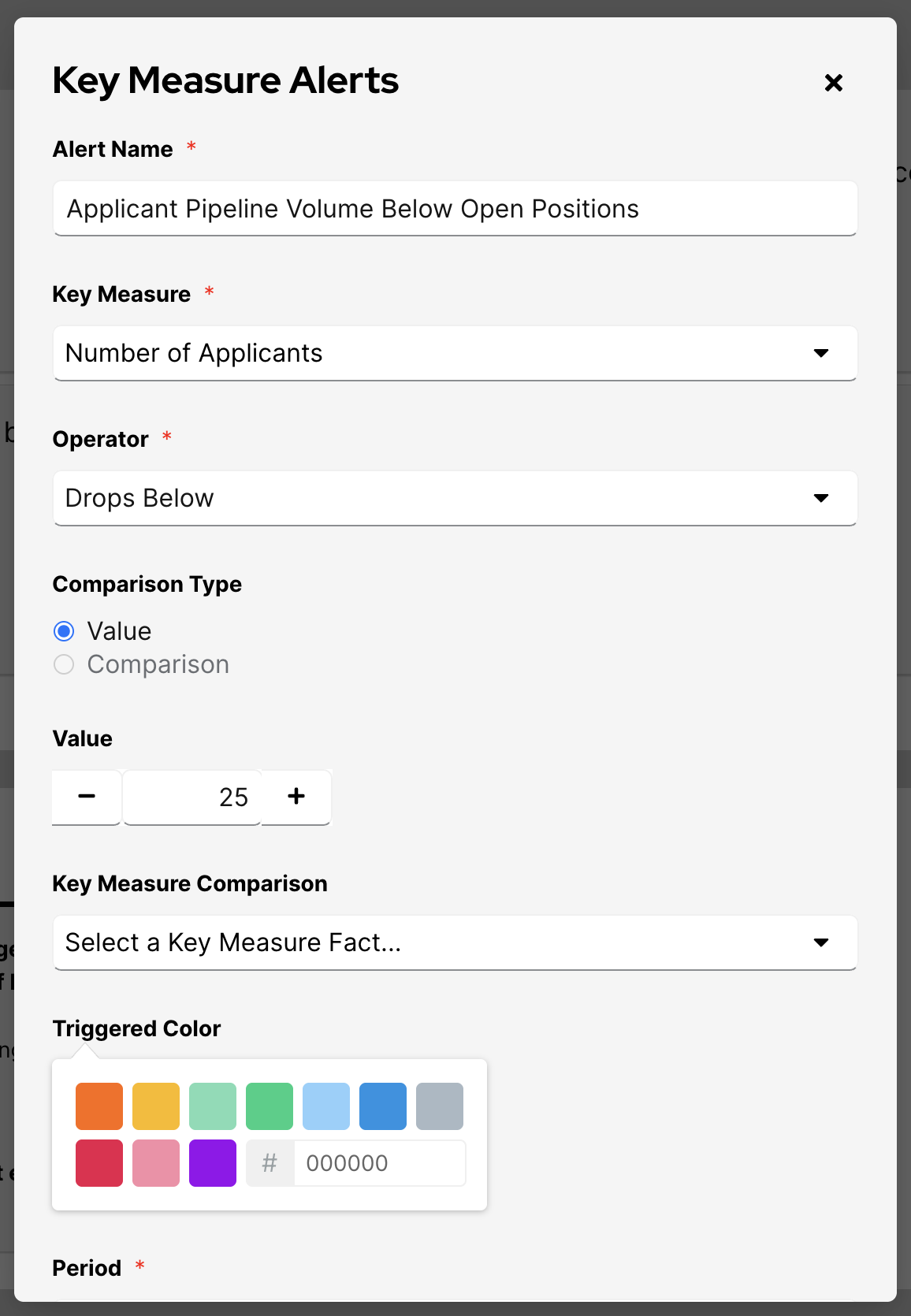Choose the red color swatch

[x=99, y=1163]
